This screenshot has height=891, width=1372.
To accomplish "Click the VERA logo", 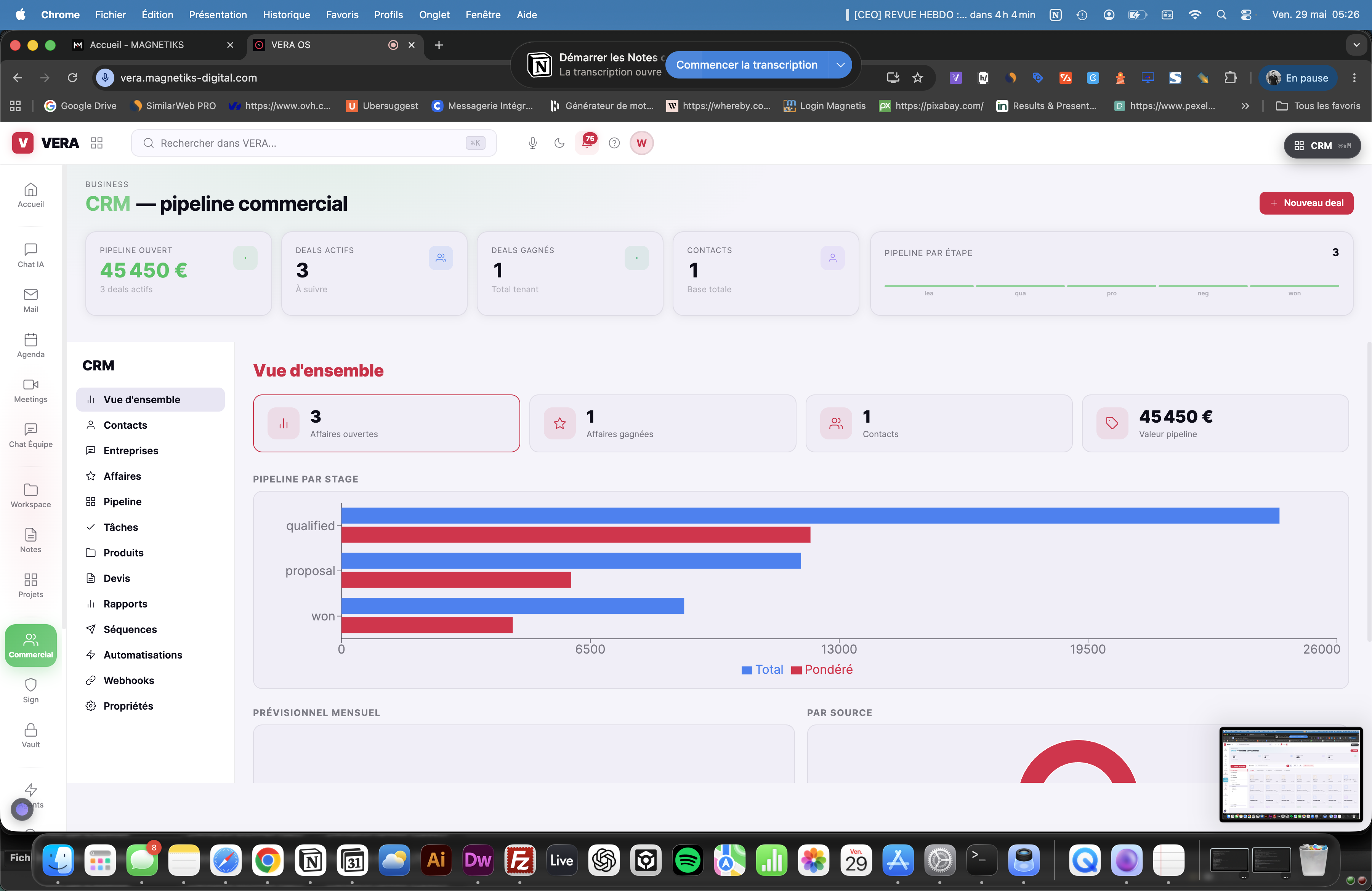I will 45,143.
